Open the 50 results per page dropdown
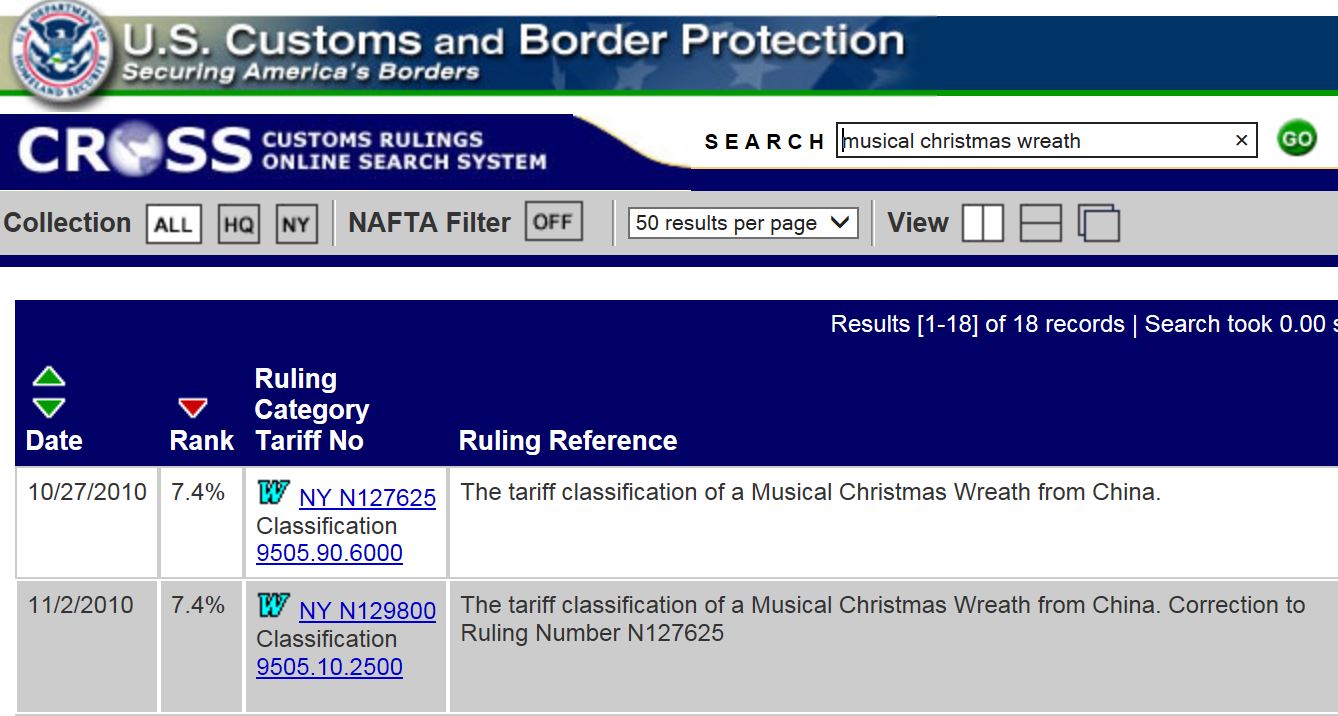This screenshot has height=716, width=1338. (743, 223)
